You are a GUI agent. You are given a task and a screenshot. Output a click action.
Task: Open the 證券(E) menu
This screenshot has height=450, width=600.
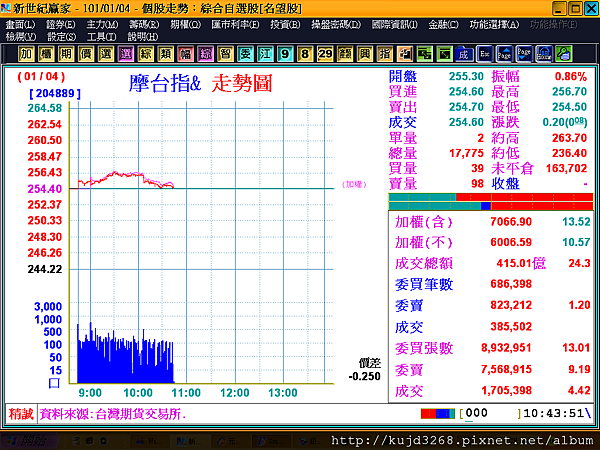coord(60,25)
